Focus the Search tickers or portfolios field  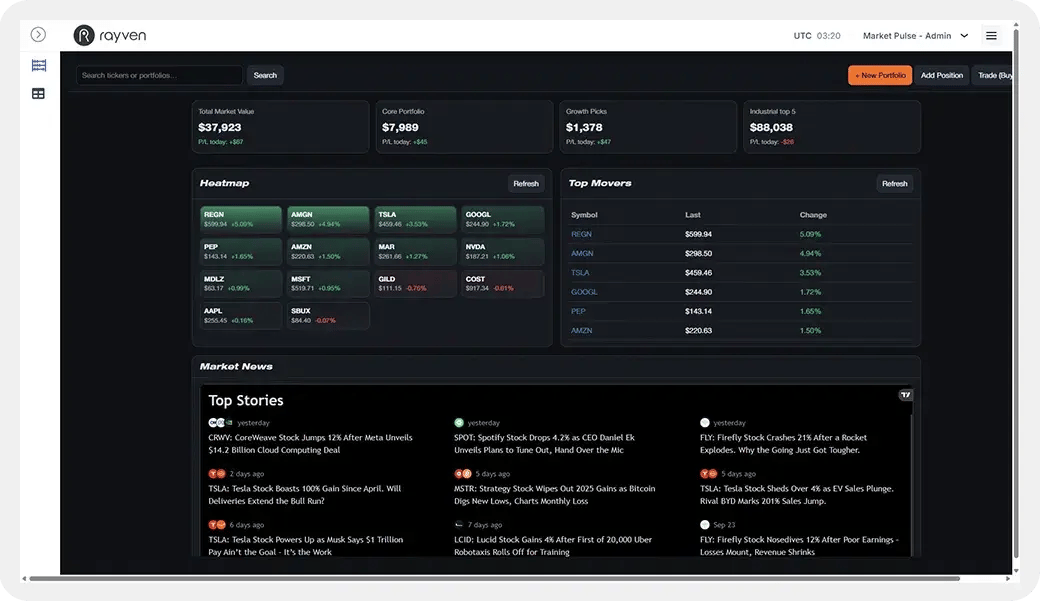159,75
